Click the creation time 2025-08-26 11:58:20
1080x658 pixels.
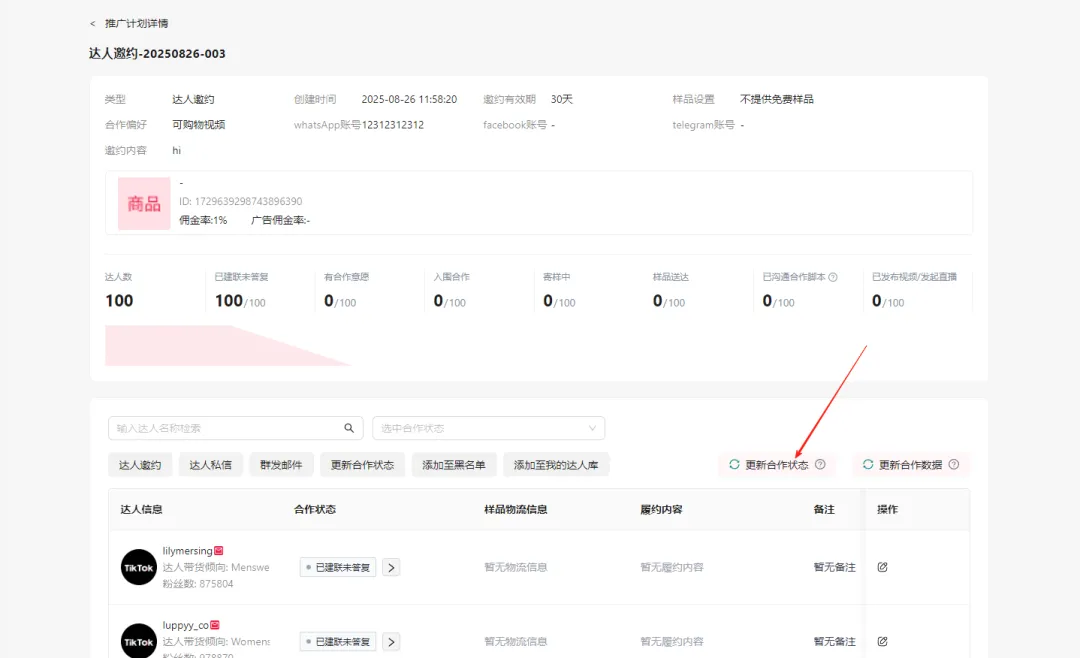click(409, 99)
